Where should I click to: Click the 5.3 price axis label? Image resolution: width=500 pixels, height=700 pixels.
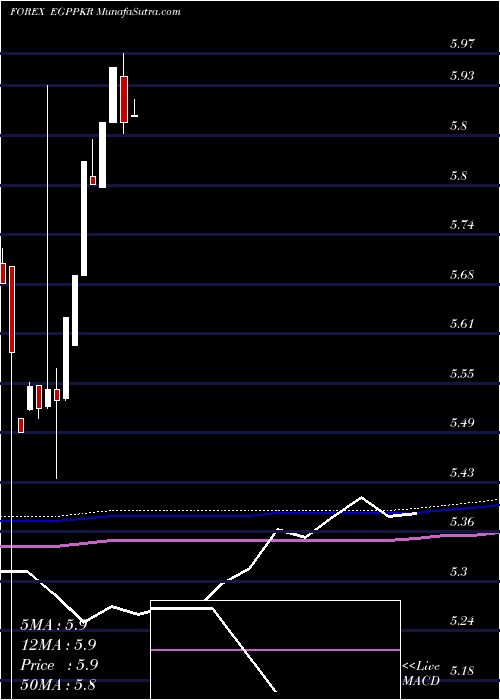click(x=460, y=571)
